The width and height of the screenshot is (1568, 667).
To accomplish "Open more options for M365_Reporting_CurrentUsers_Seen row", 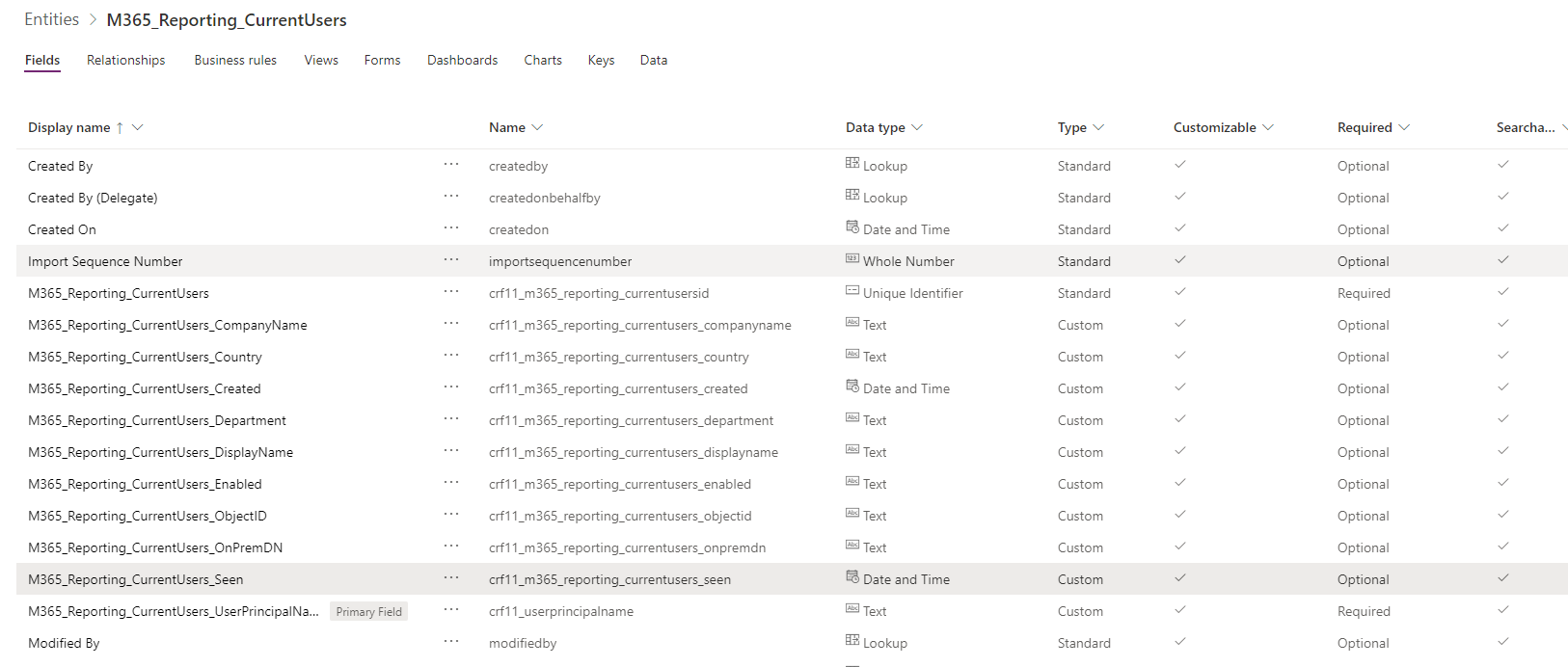I will point(451,578).
